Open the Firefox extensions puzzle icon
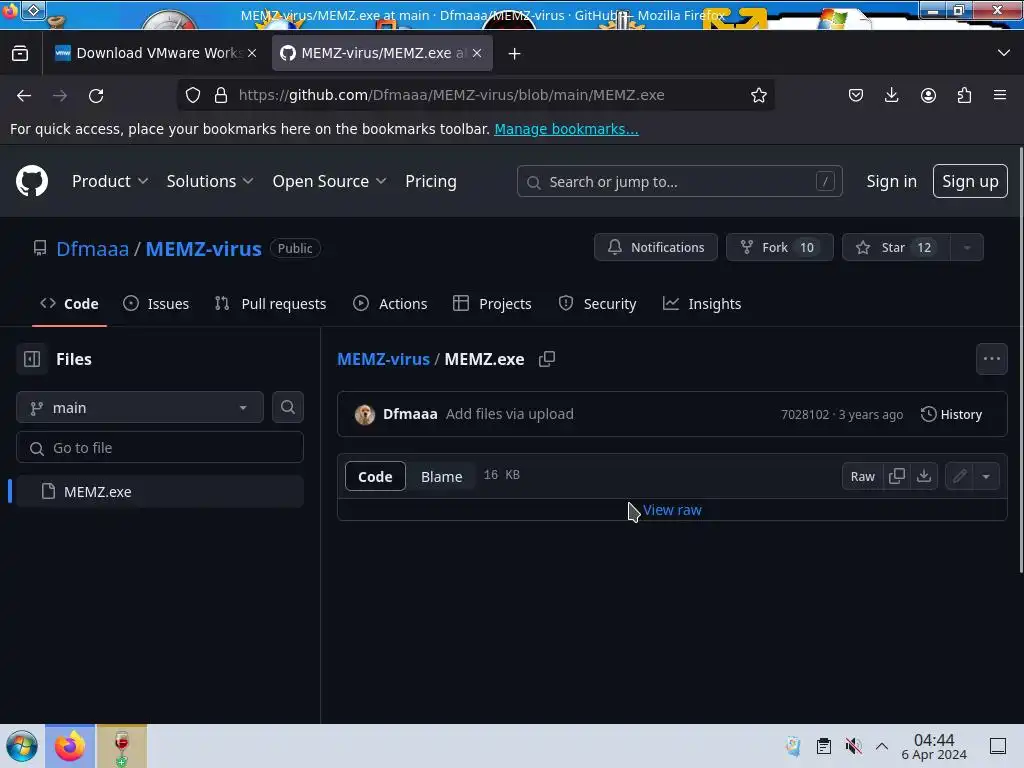The image size is (1024, 768). point(964,95)
